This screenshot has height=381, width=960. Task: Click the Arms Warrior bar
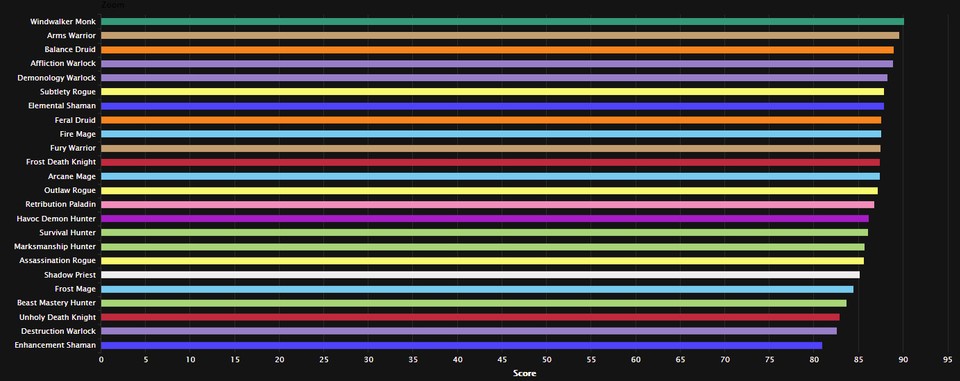500,36
